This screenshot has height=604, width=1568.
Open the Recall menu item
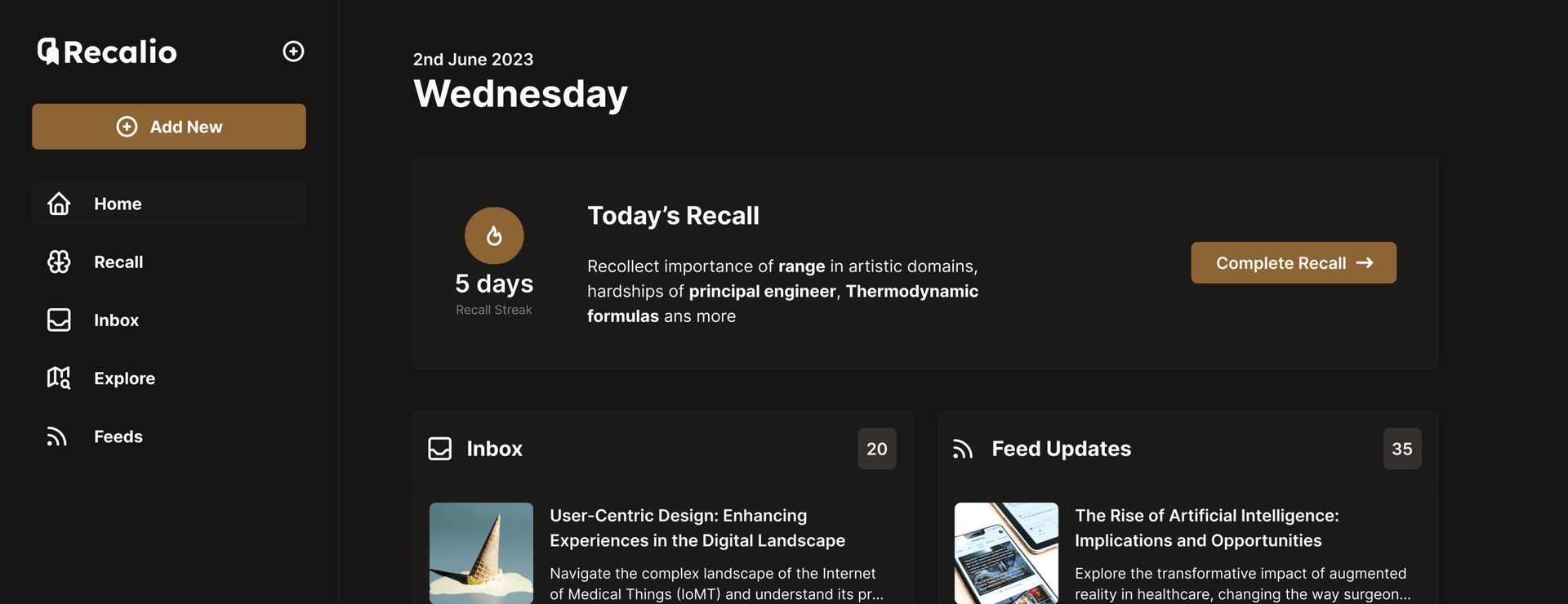tap(118, 262)
